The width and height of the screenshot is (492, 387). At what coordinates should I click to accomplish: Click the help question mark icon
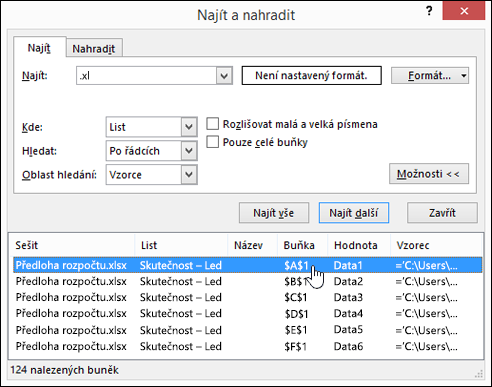[x=429, y=11]
